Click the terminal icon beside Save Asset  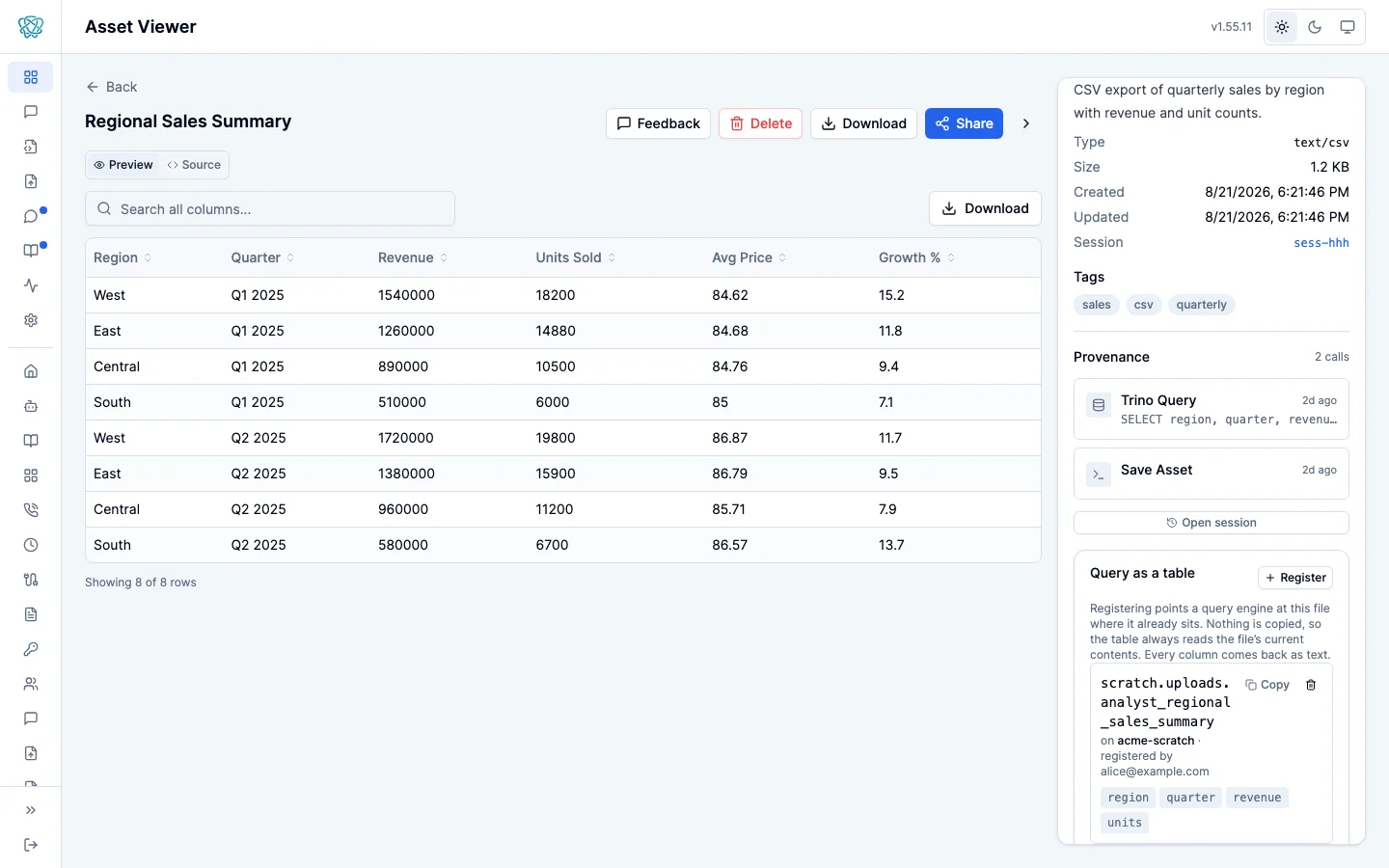(1099, 475)
